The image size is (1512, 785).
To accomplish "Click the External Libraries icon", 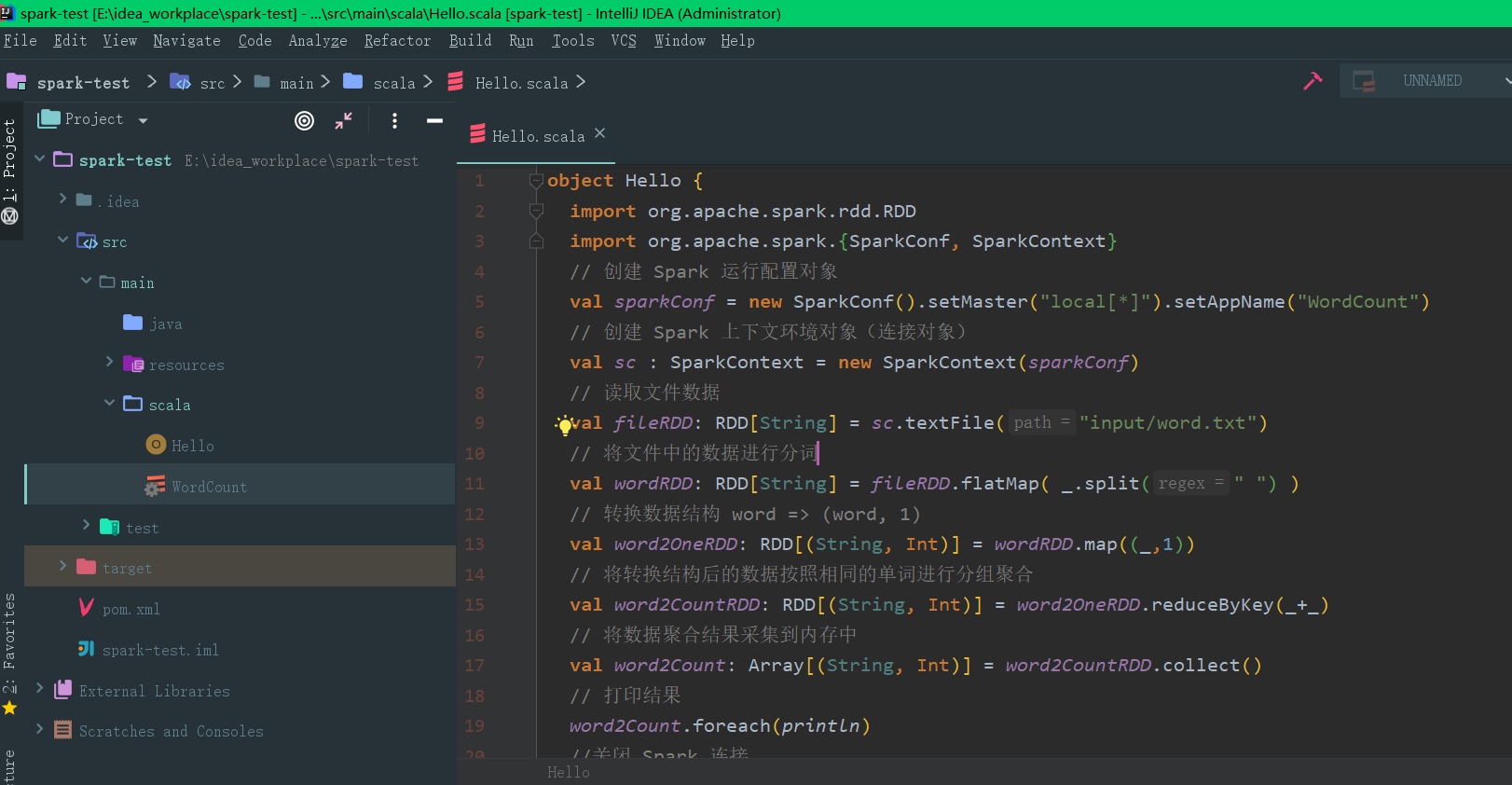I will [x=63, y=690].
